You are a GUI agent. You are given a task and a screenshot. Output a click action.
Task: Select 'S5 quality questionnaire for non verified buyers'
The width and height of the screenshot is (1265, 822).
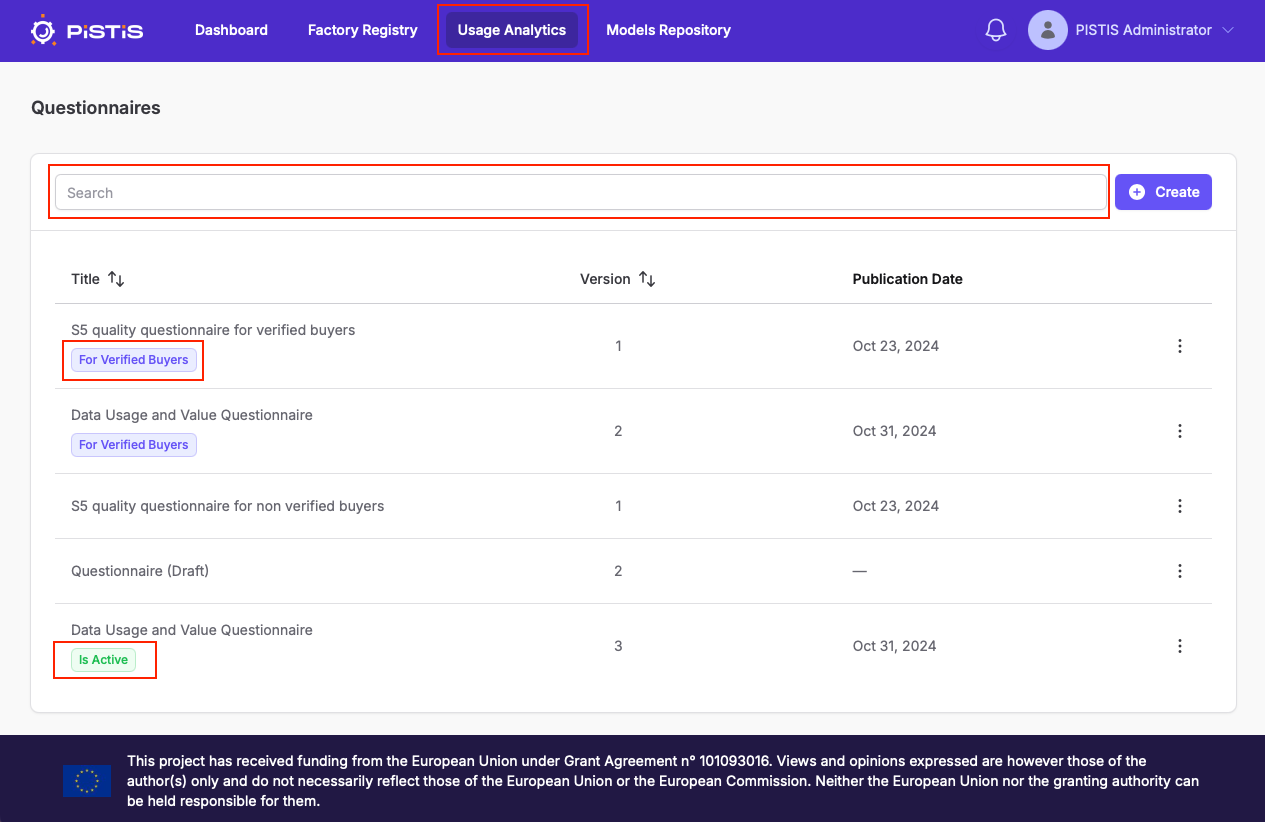pos(228,506)
